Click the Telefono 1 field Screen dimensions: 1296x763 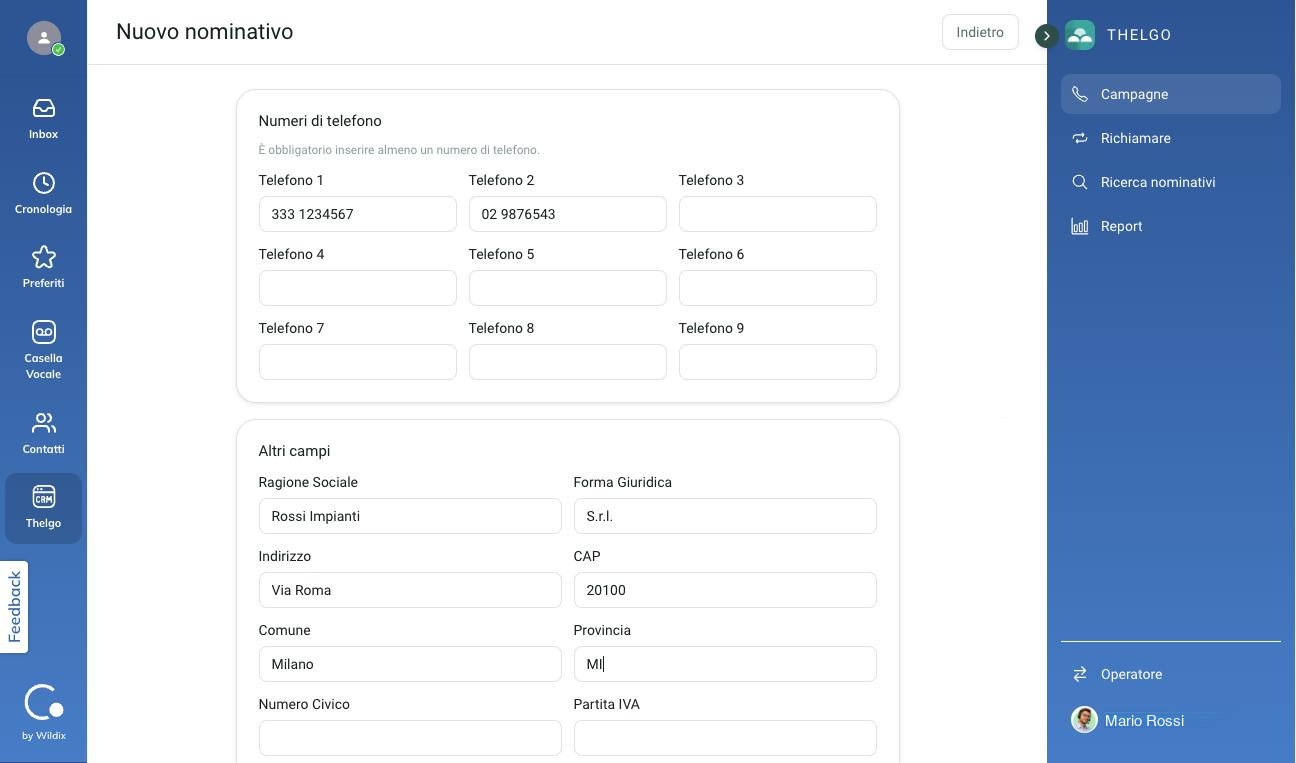(x=358, y=214)
